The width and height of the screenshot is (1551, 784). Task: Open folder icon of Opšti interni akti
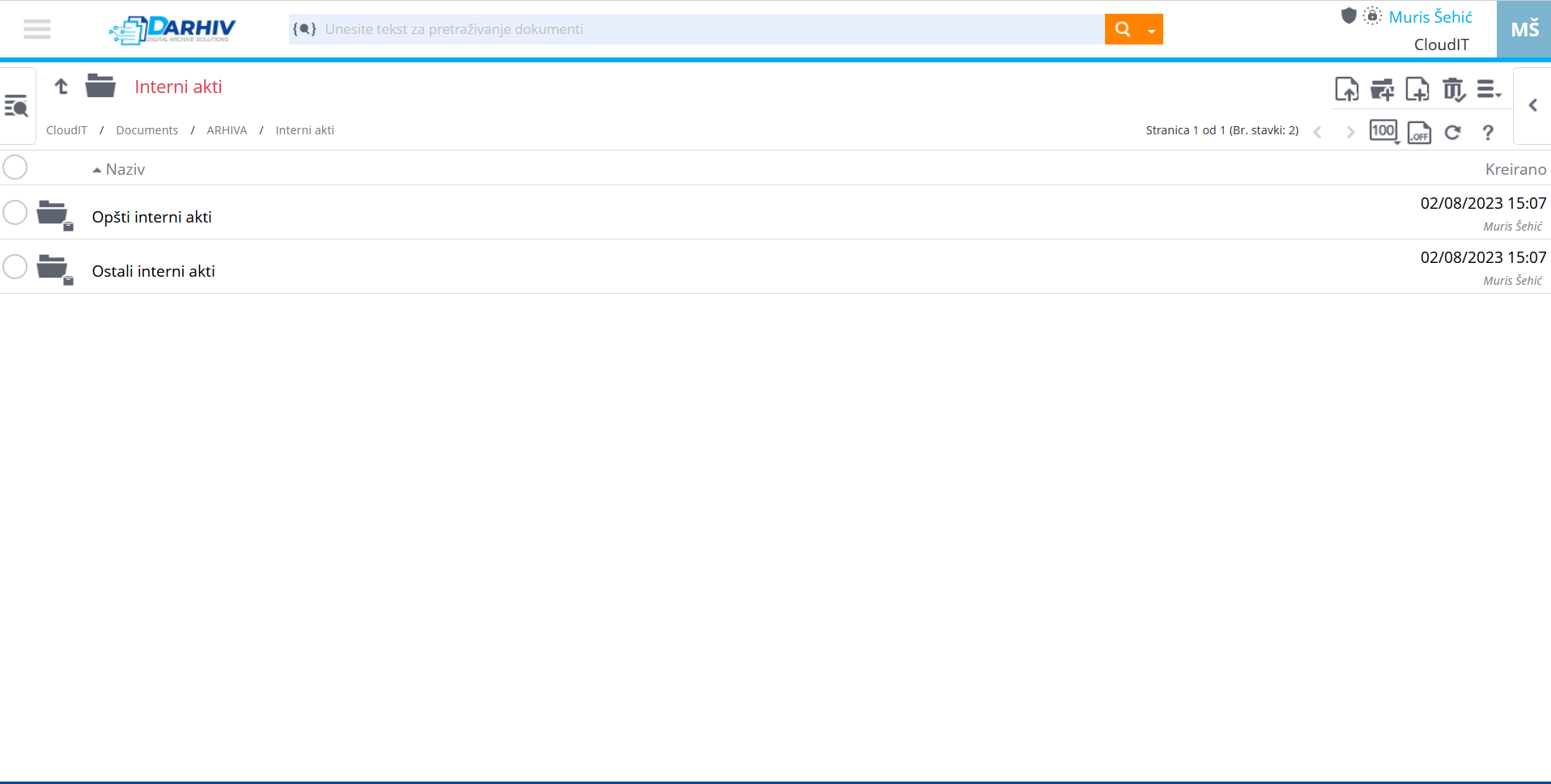tap(54, 214)
